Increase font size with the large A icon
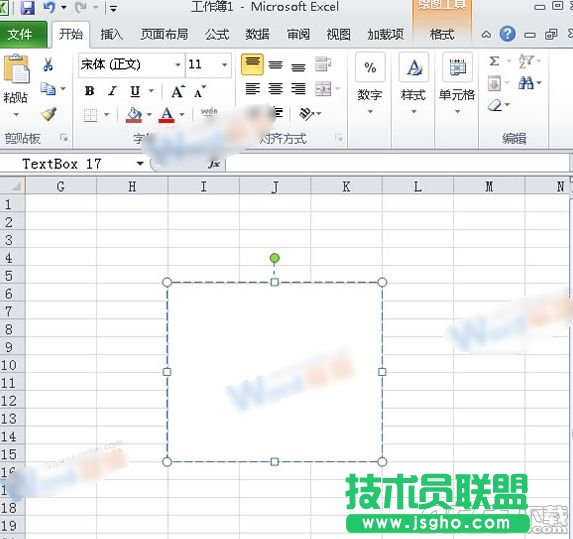 (x=178, y=91)
